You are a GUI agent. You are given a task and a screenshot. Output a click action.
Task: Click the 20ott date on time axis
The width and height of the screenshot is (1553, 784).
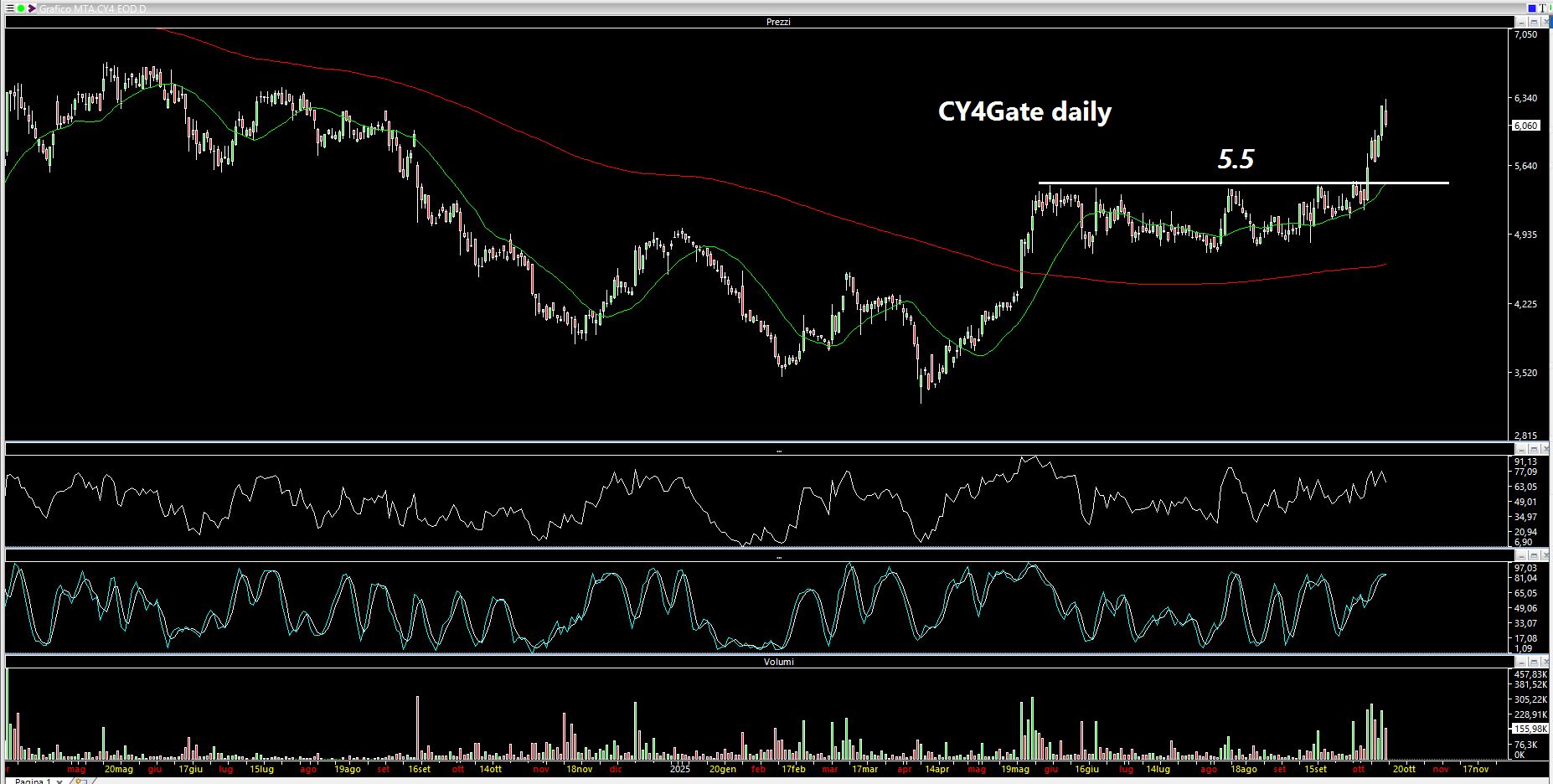click(1404, 769)
